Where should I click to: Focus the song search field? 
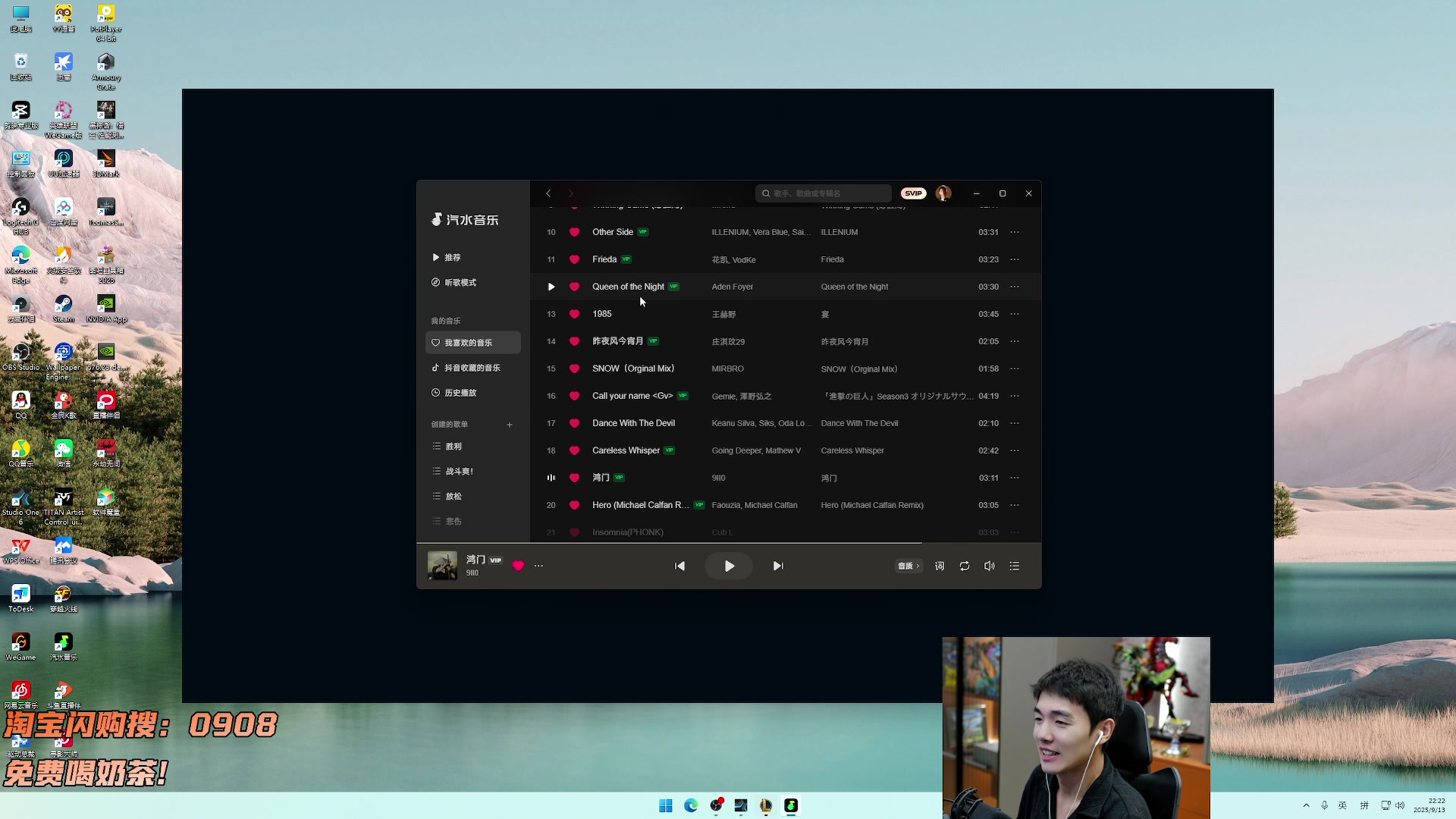[x=824, y=193]
